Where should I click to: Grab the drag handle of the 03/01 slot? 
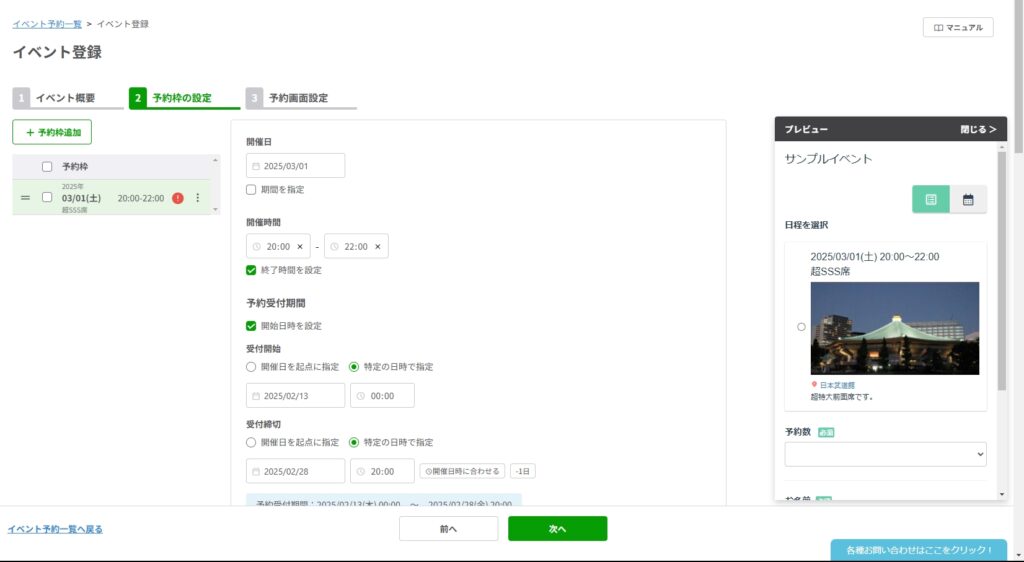click(x=25, y=198)
